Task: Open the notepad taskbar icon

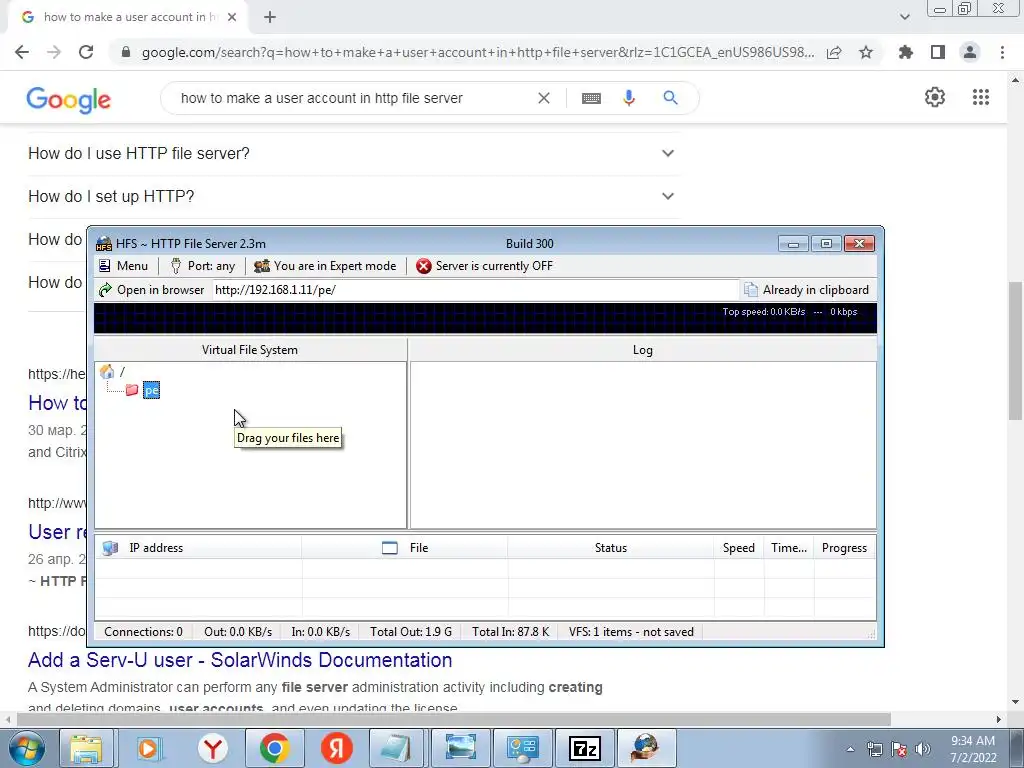Action: pyautogui.click(x=396, y=748)
